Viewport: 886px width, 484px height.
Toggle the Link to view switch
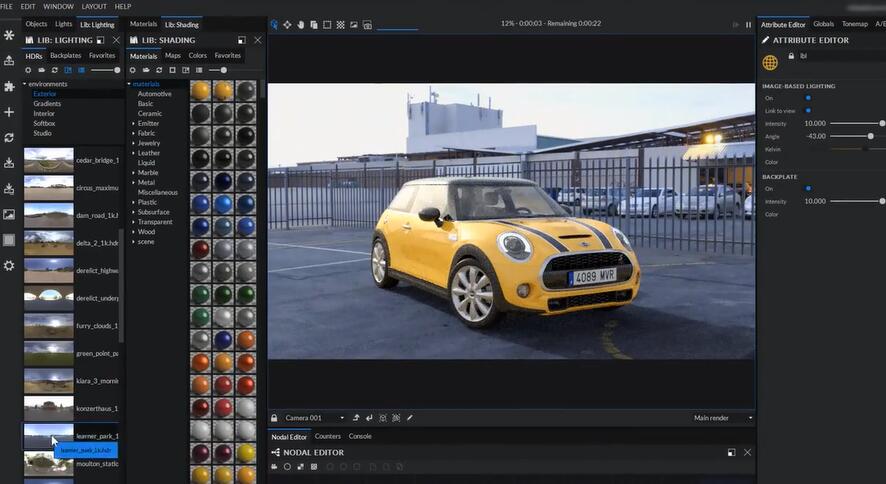809,111
